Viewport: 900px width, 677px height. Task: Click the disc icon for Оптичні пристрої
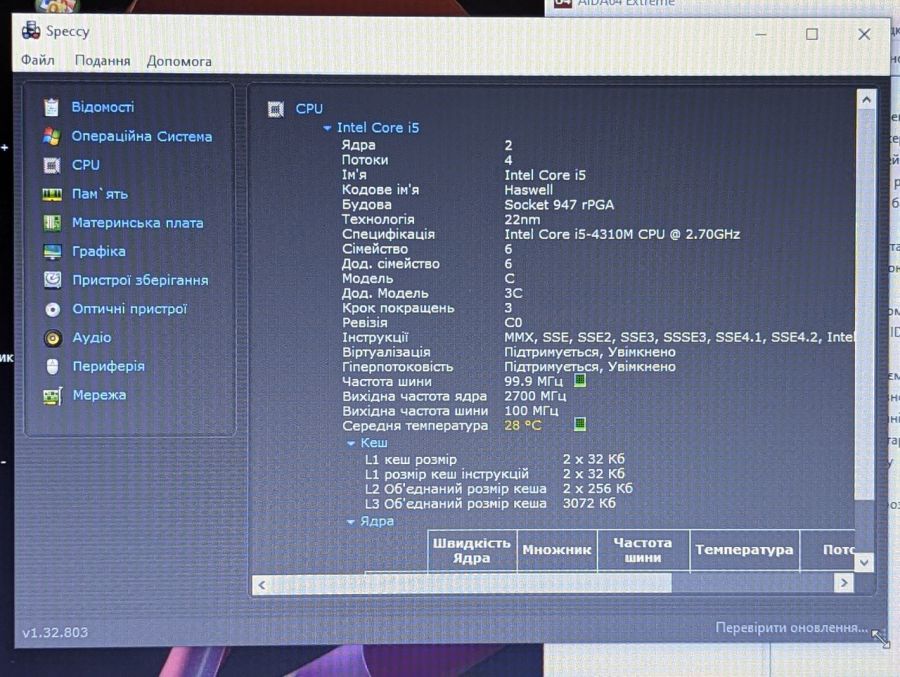52,310
